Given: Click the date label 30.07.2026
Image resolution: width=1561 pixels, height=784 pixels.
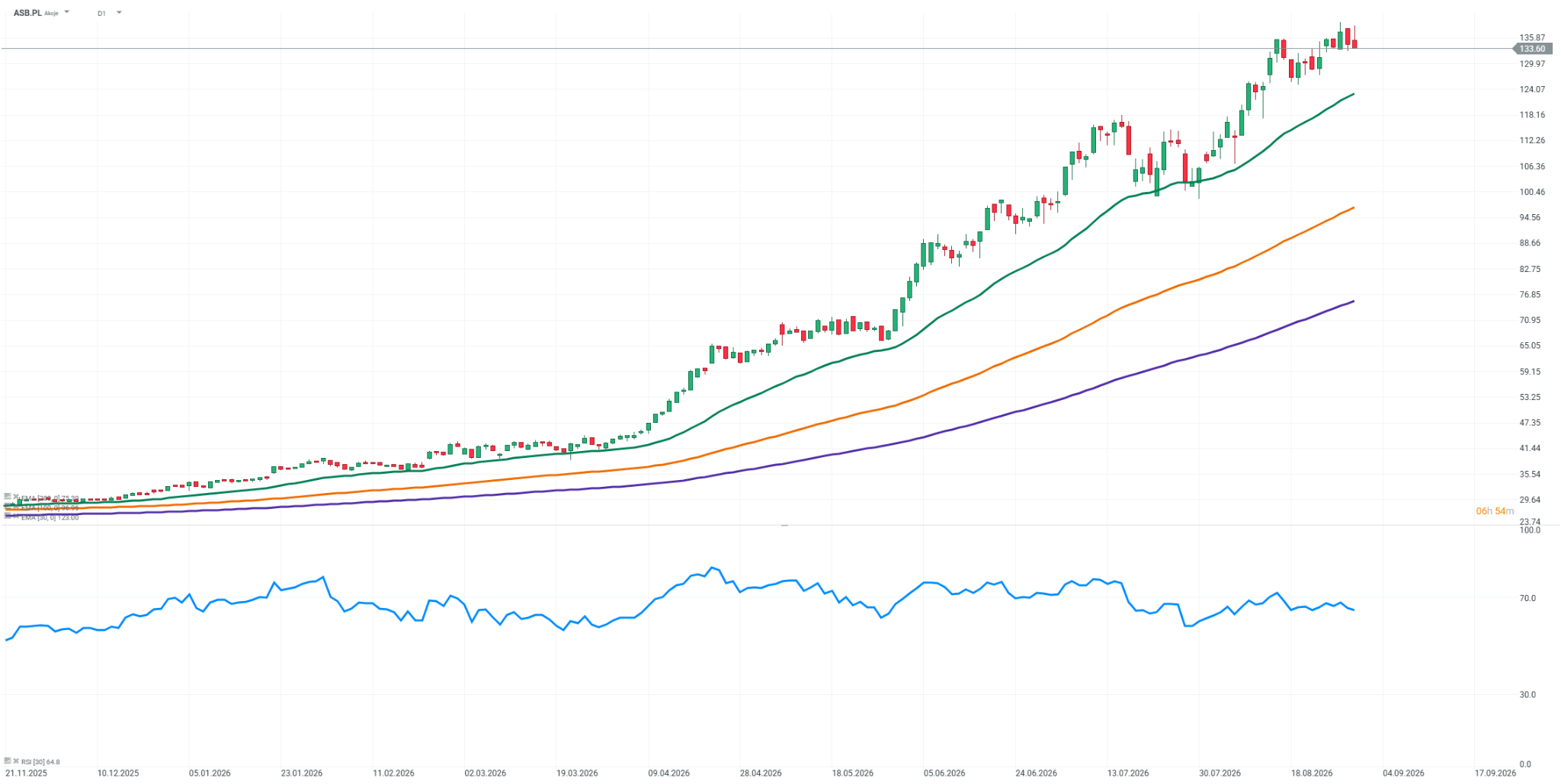Looking at the screenshot, I should click(x=1220, y=773).
